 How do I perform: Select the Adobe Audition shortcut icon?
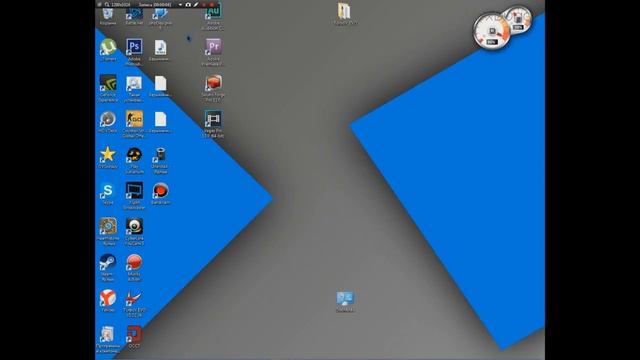coord(213,12)
